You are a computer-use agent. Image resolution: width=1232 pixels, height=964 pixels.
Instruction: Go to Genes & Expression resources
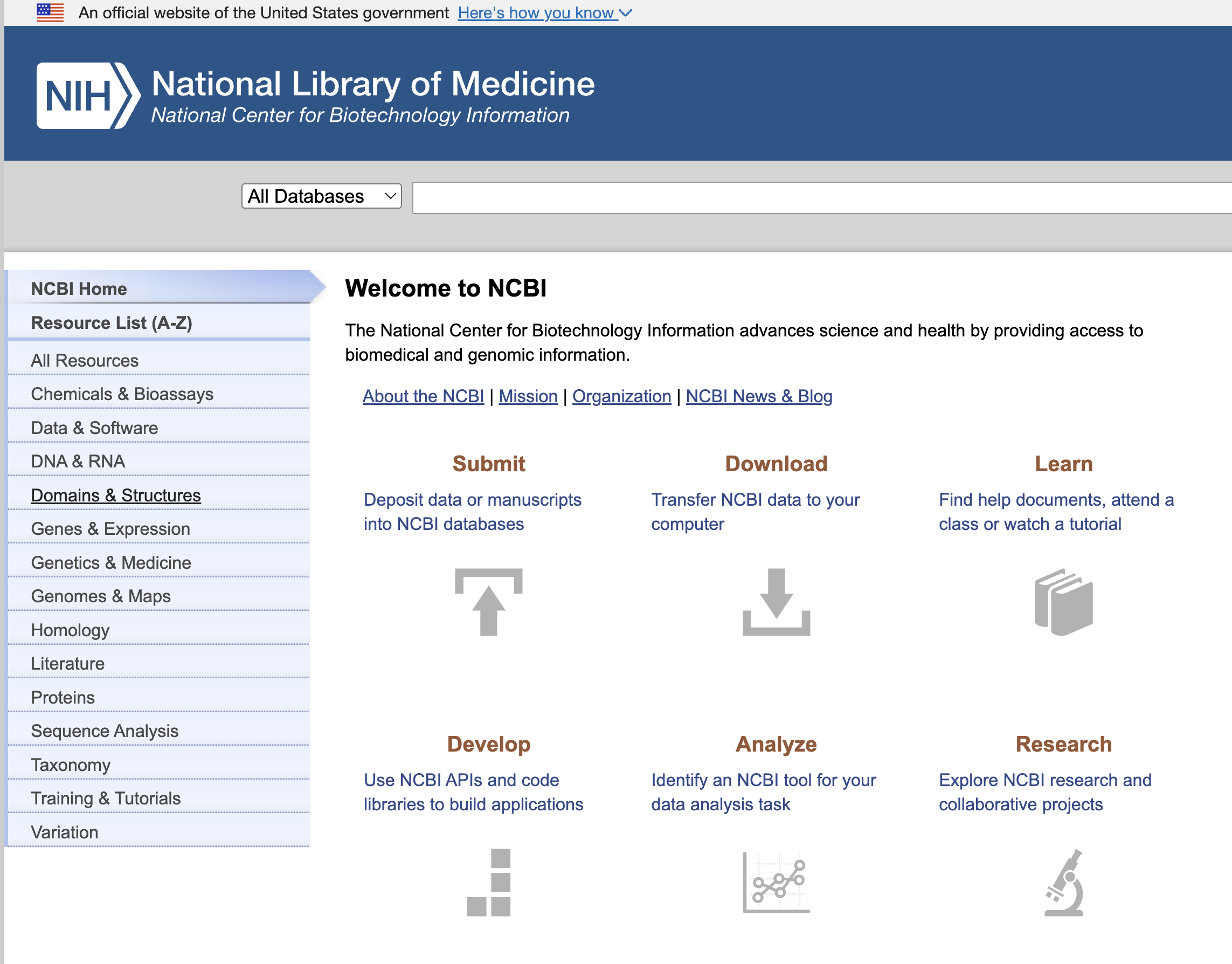(110, 529)
